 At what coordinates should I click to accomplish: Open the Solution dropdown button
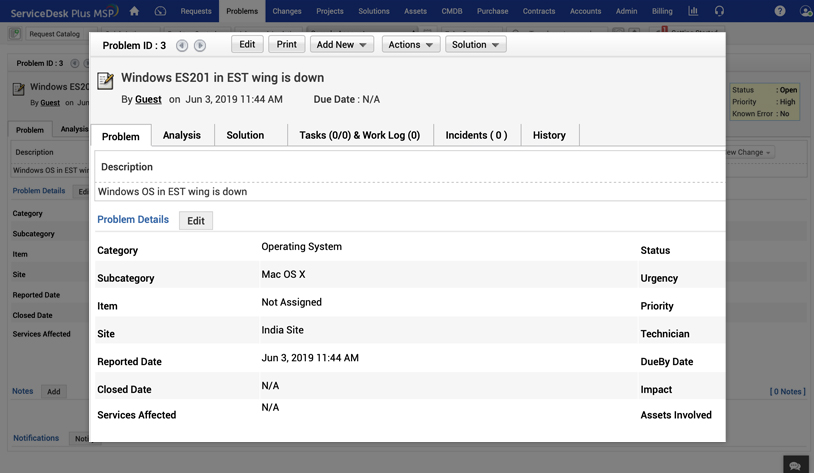pyautogui.click(x=476, y=45)
